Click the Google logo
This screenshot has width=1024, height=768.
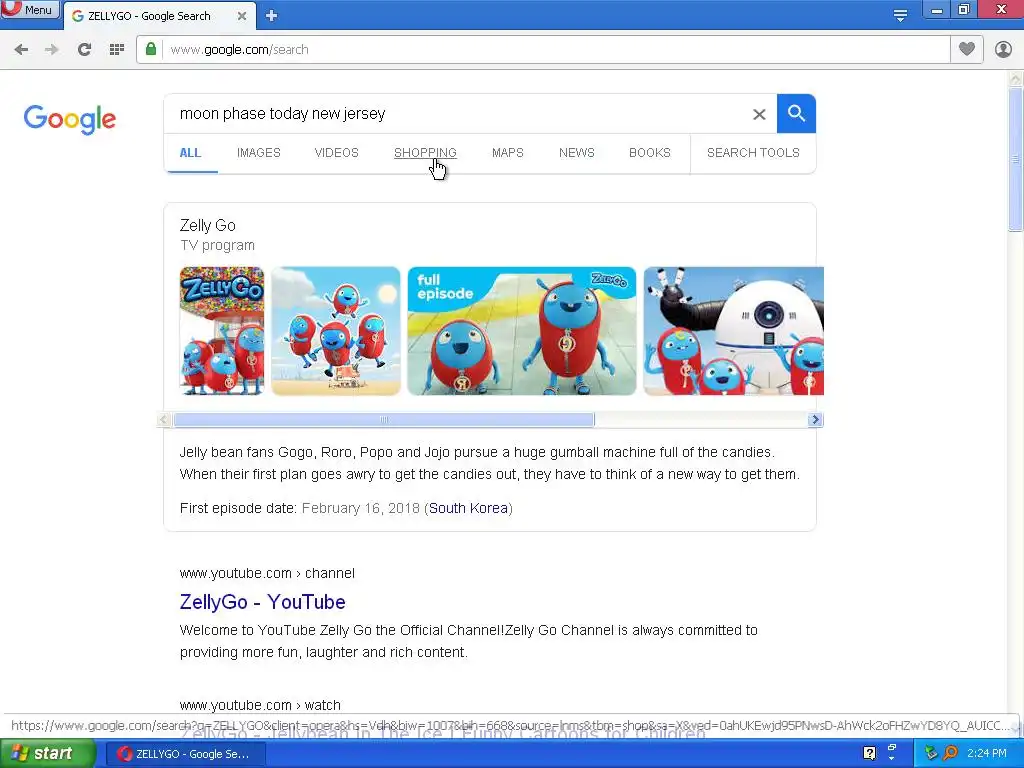click(x=70, y=119)
